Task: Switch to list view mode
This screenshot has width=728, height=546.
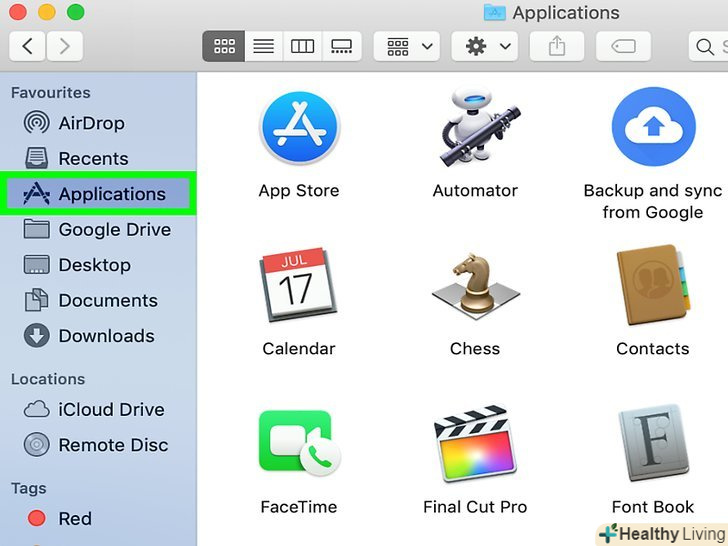Action: point(263,46)
